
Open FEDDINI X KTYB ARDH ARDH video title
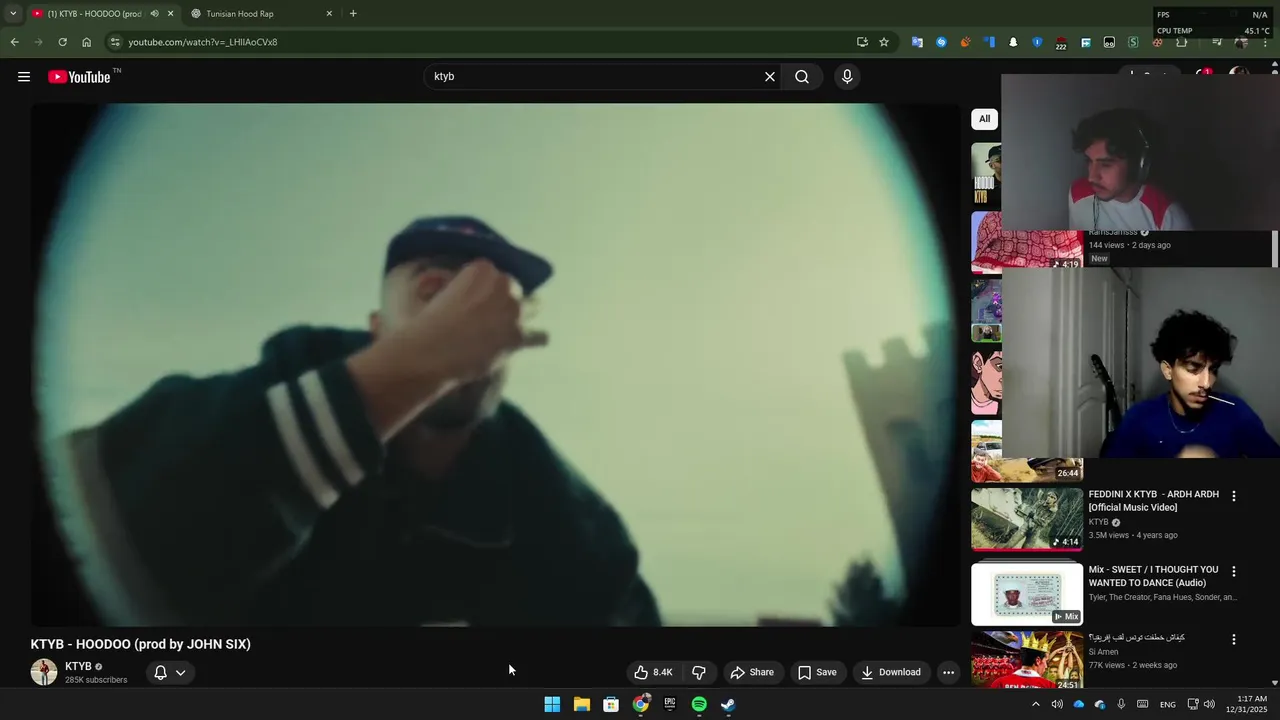coord(1153,501)
